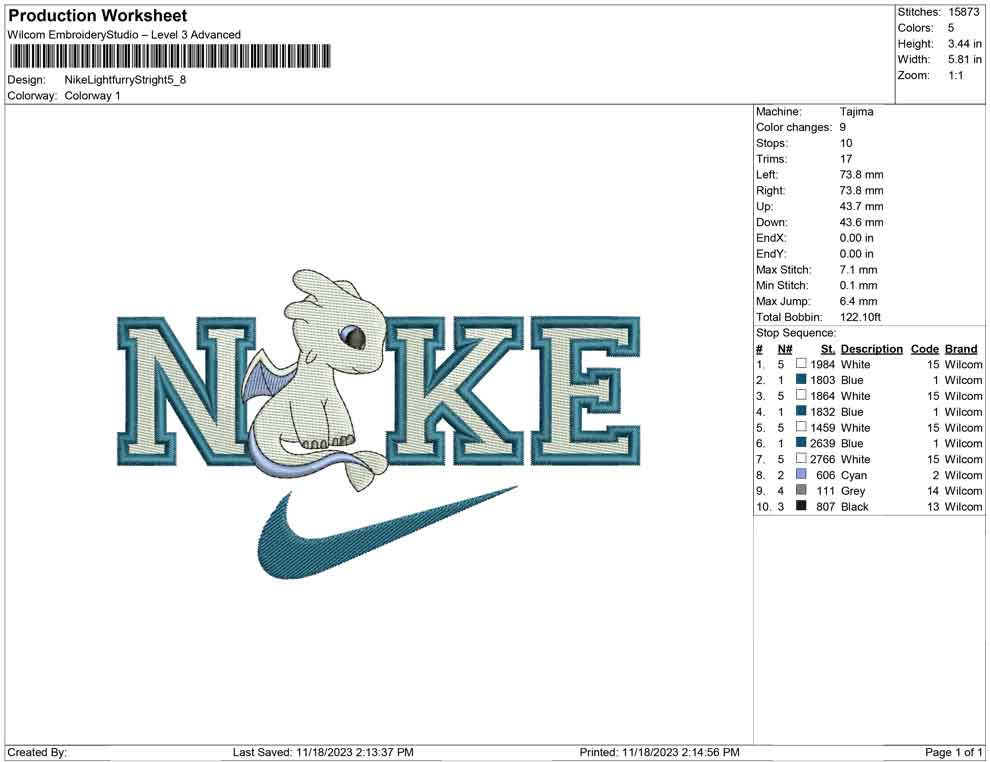
Task: Click the cyan swatch for thread 606
Action: tap(801, 474)
